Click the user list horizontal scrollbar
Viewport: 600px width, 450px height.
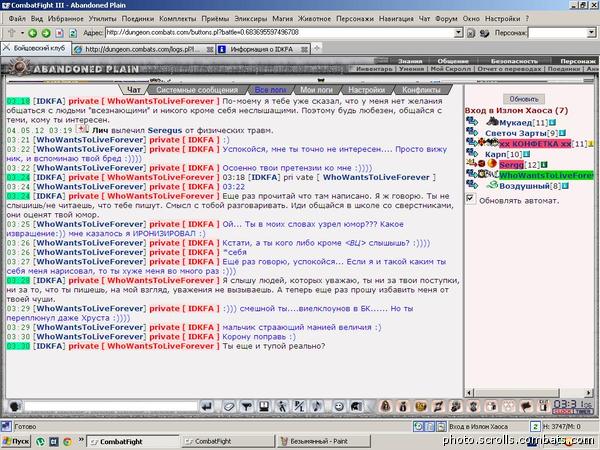tap(529, 393)
